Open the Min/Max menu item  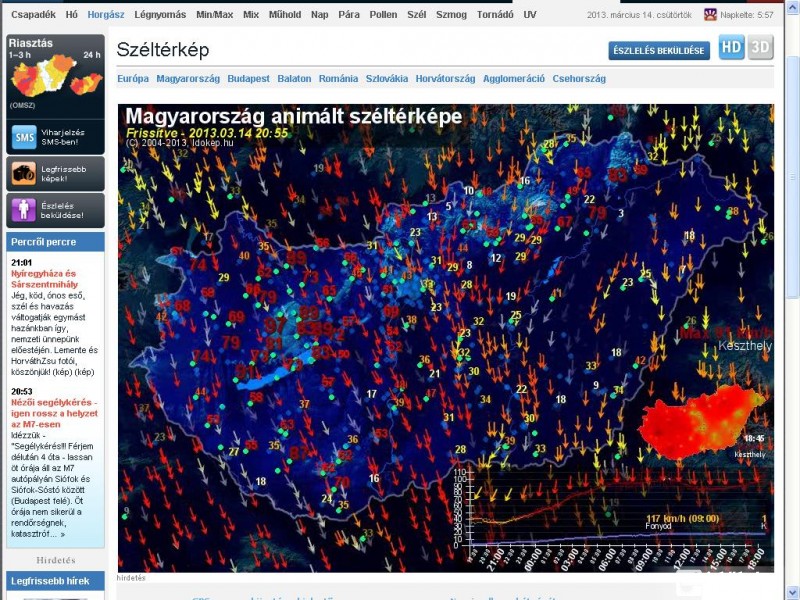coord(214,15)
